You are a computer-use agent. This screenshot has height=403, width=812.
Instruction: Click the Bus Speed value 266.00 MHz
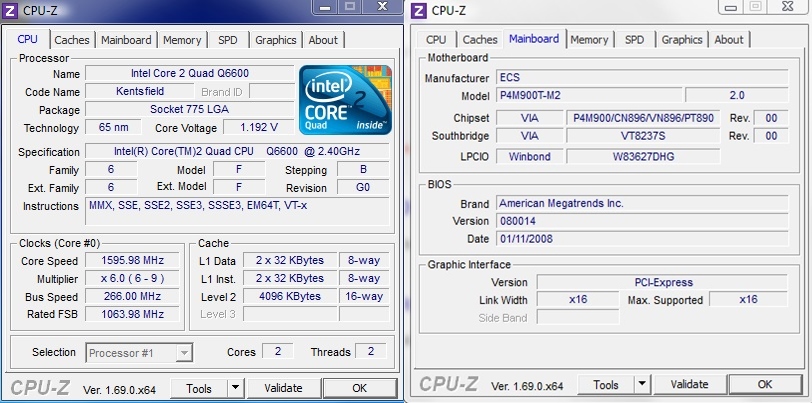tap(133, 296)
